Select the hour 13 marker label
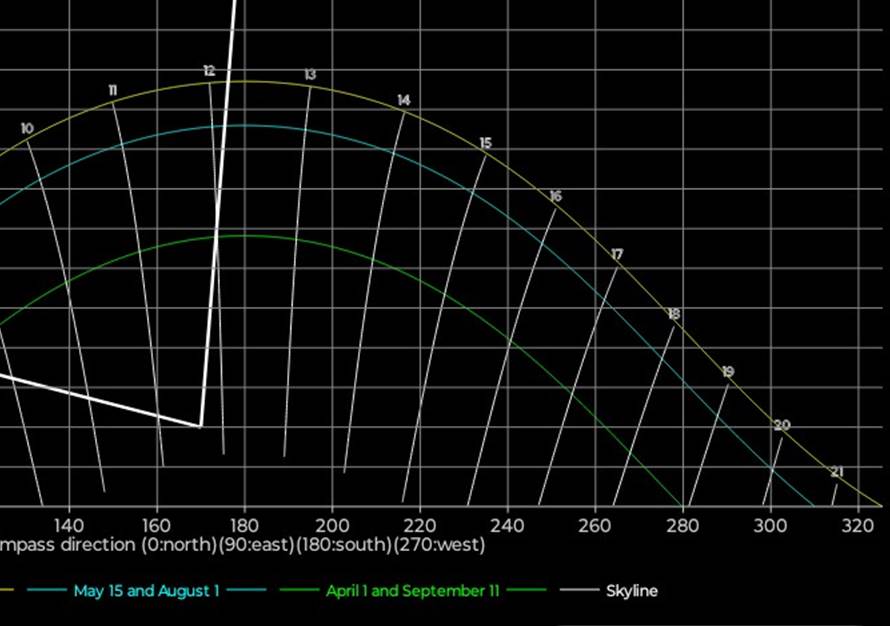The height and width of the screenshot is (626, 890). (310, 75)
